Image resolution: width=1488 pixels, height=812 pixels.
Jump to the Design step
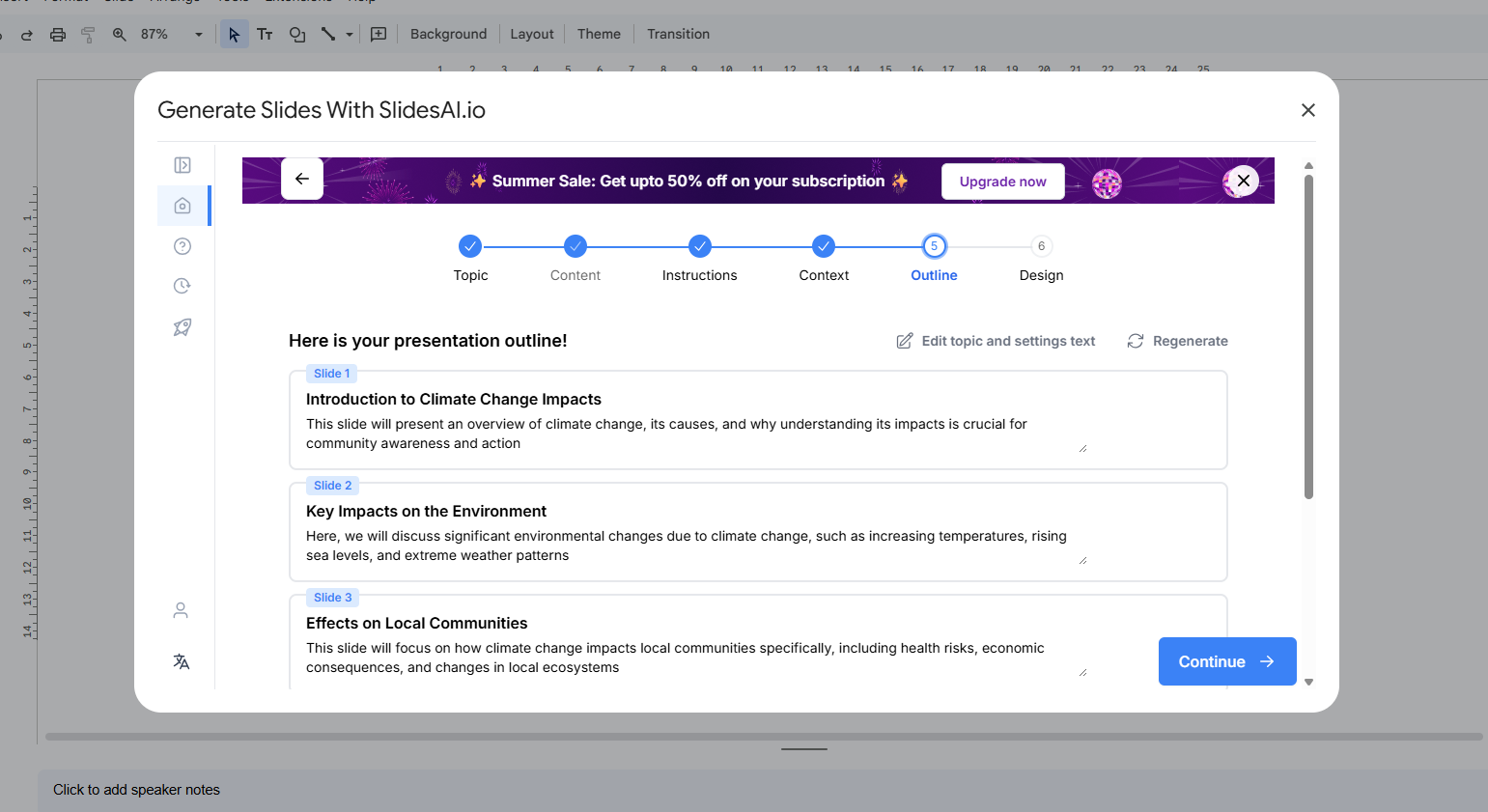(1041, 247)
